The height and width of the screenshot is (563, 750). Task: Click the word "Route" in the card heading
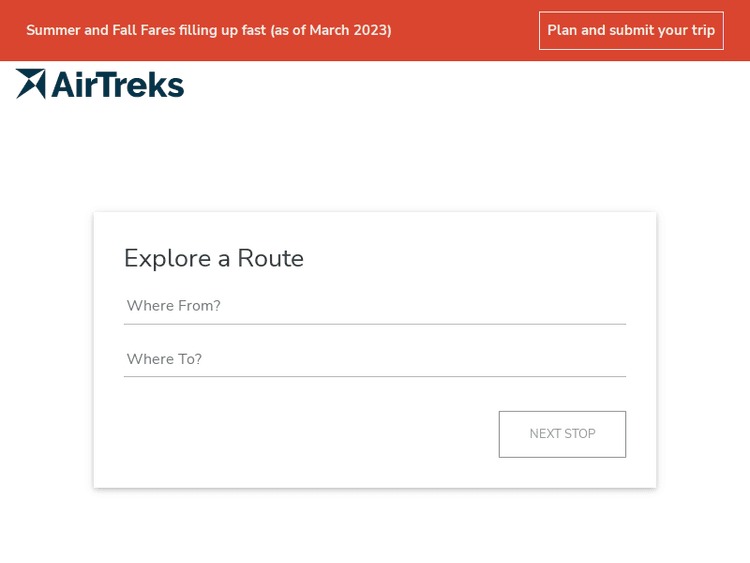270,258
